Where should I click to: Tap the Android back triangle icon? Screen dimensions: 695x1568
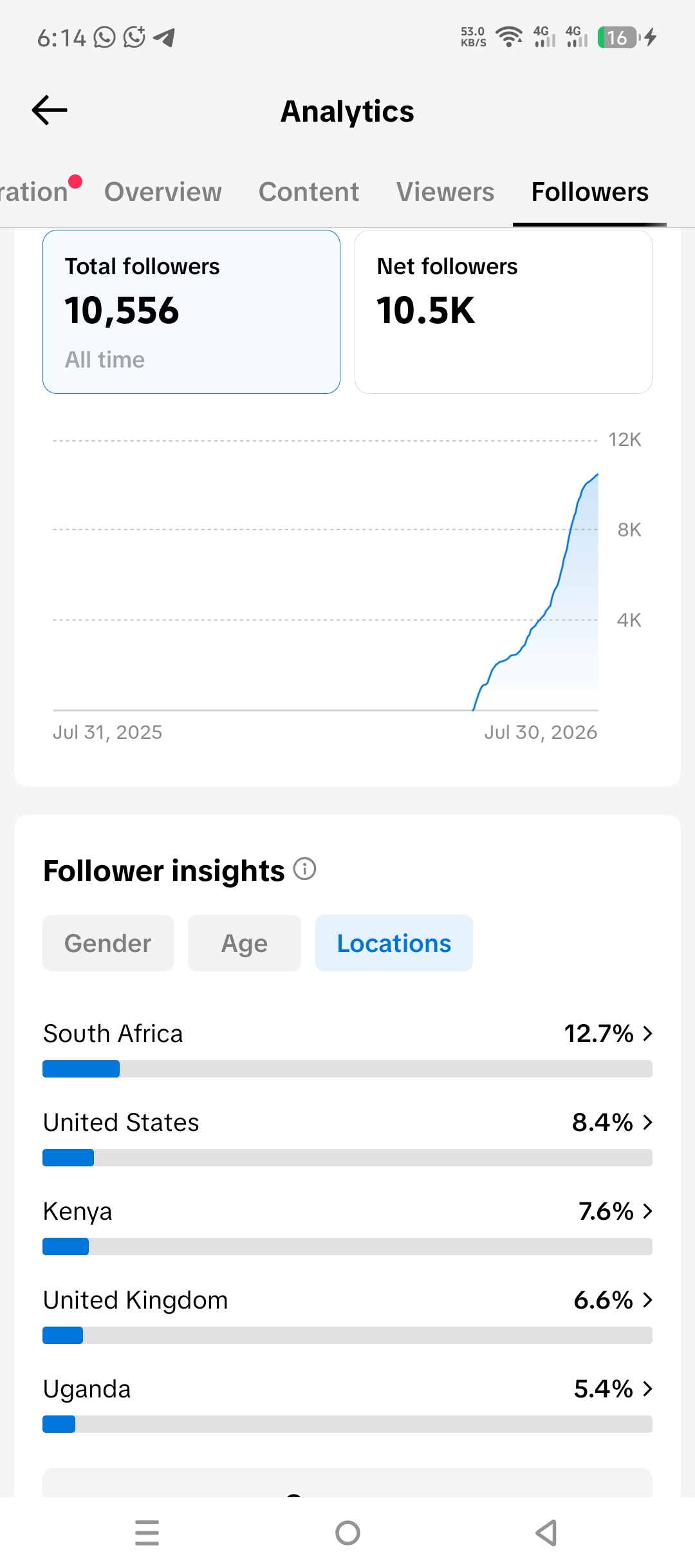click(x=546, y=1533)
